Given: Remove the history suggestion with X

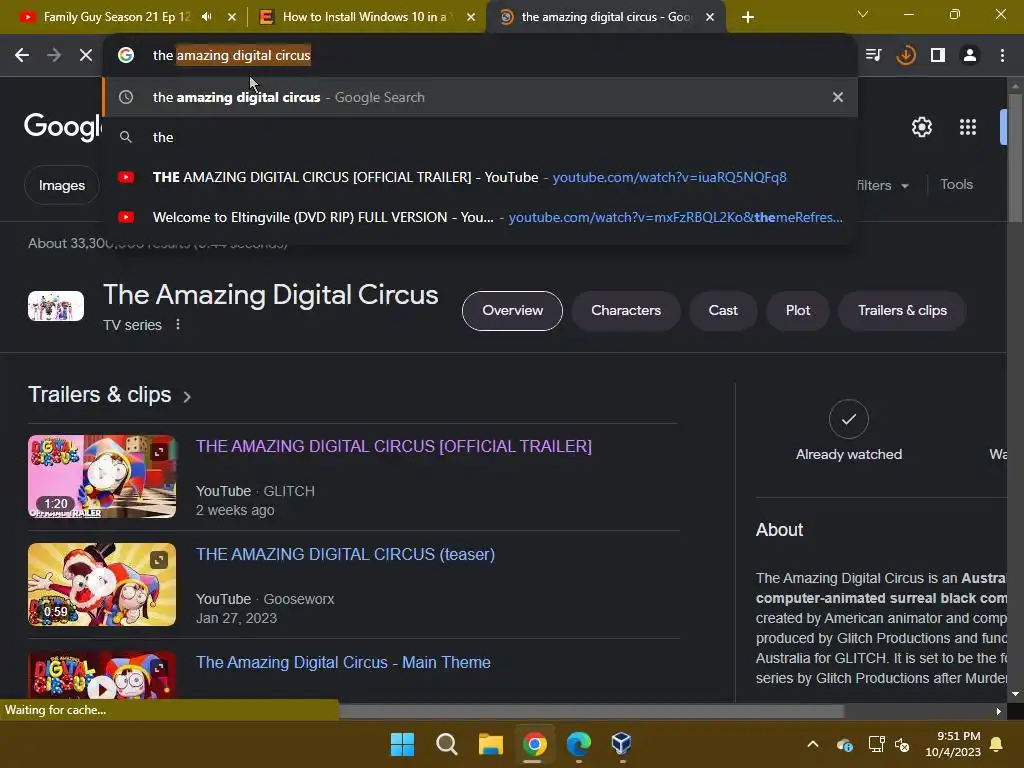Looking at the screenshot, I should (x=838, y=97).
